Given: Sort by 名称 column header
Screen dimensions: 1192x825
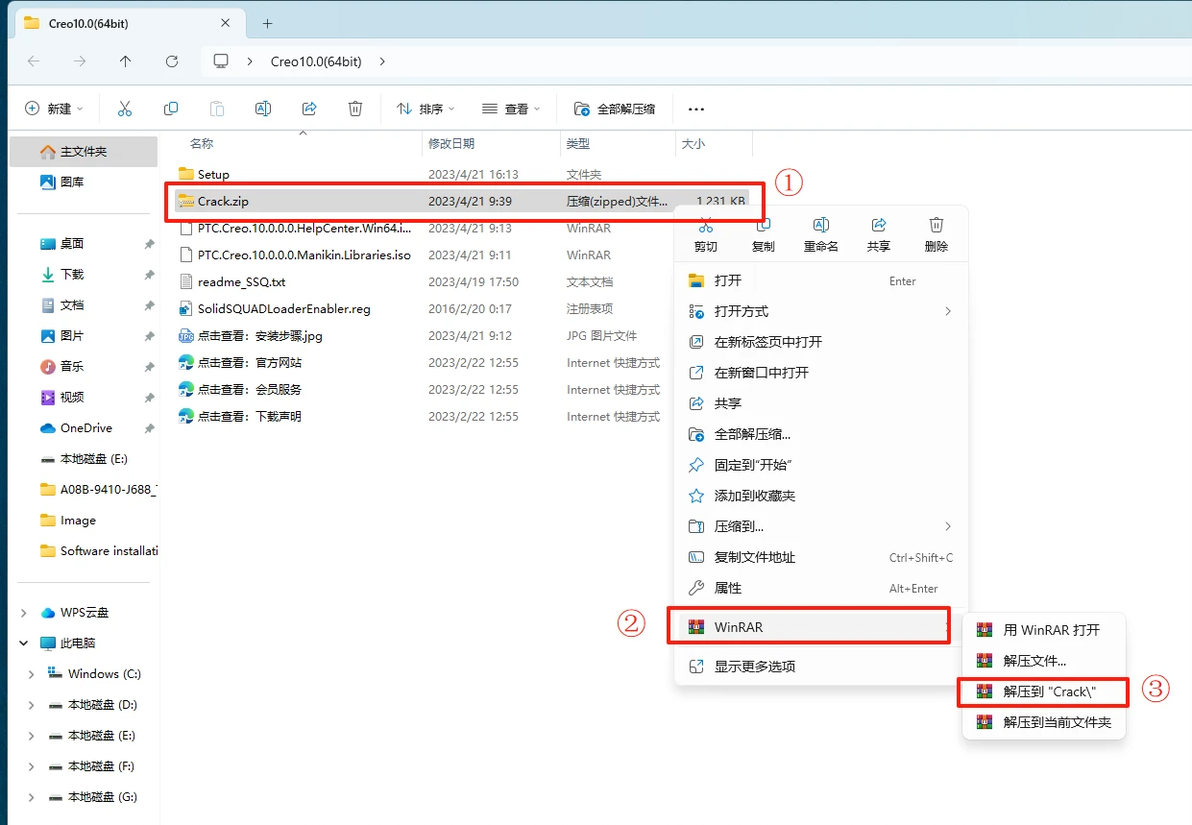Looking at the screenshot, I should pyautogui.click(x=298, y=143).
